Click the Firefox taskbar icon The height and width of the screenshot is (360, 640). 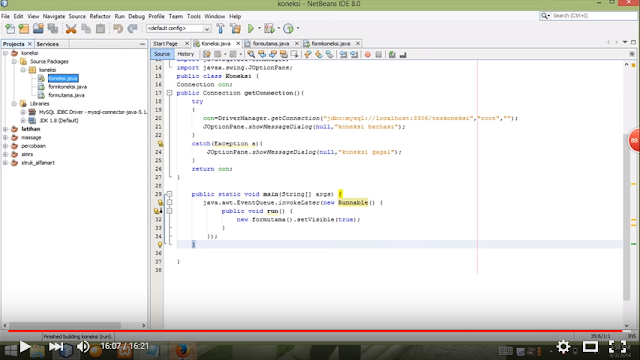tap(182, 350)
